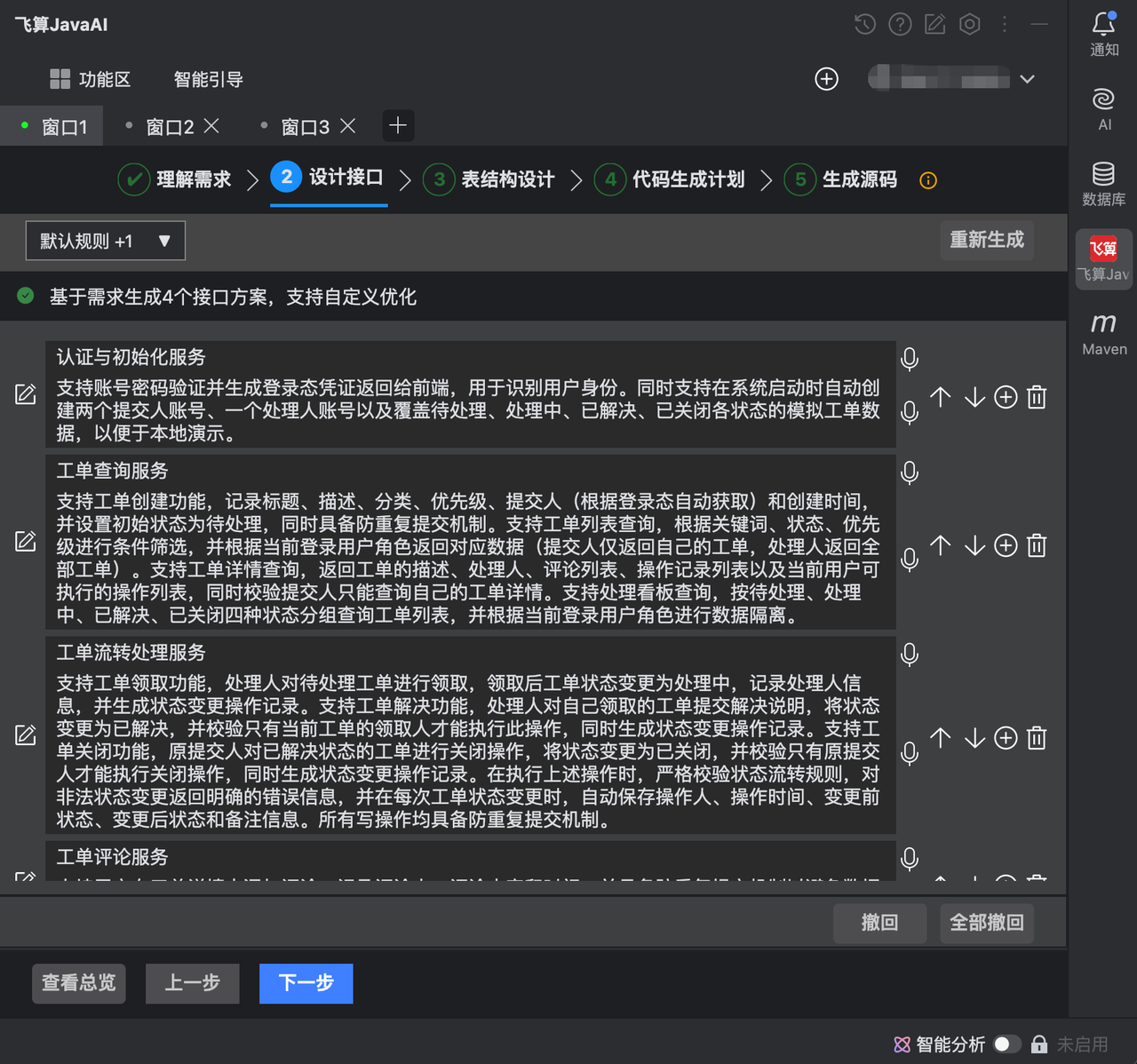Toggle the 智能分析 switch
Screen dimensions: 1137x1064
(1007, 1044)
